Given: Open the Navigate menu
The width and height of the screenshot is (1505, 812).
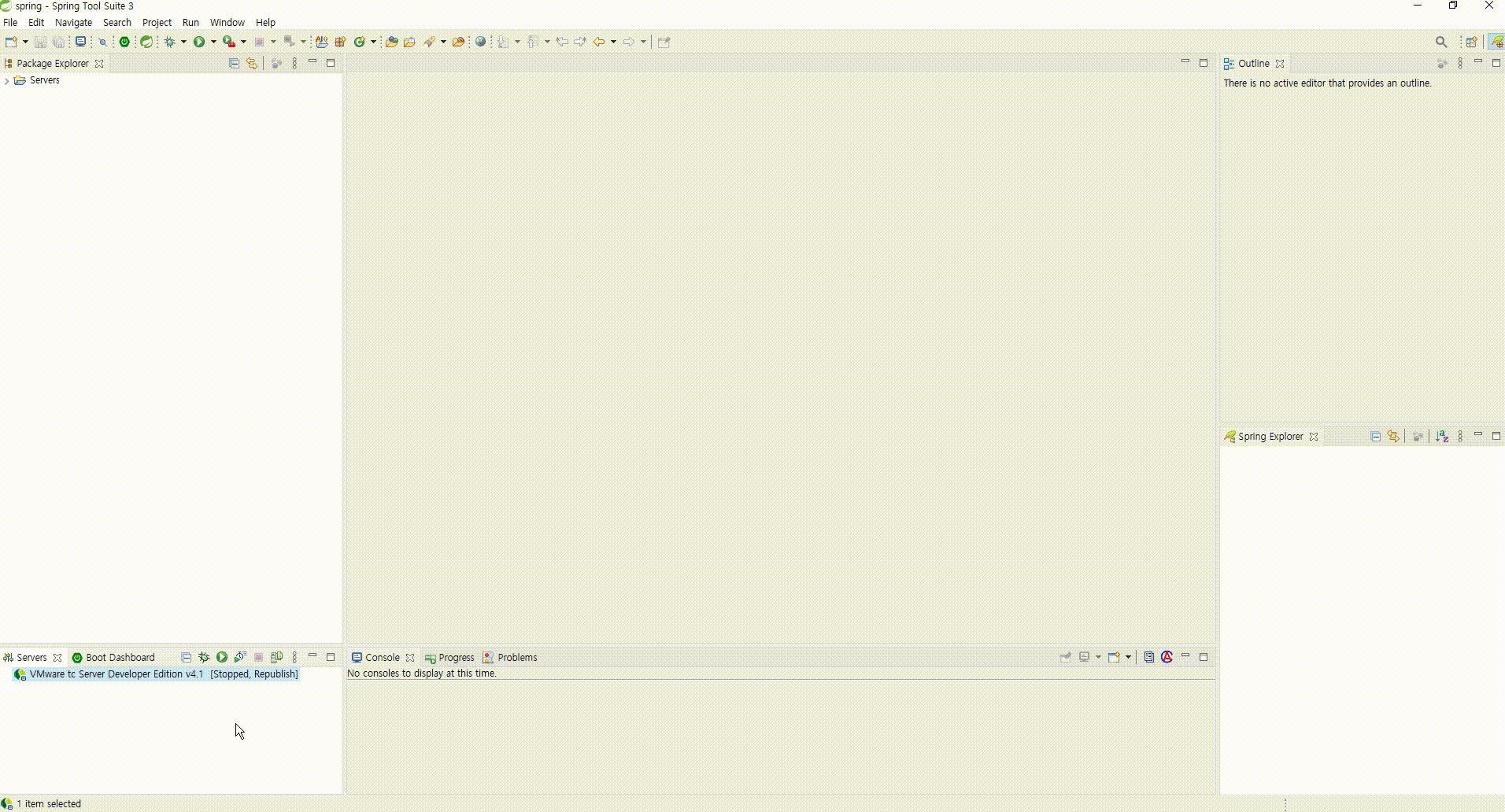Looking at the screenshot, I should (x=73, y=23).
